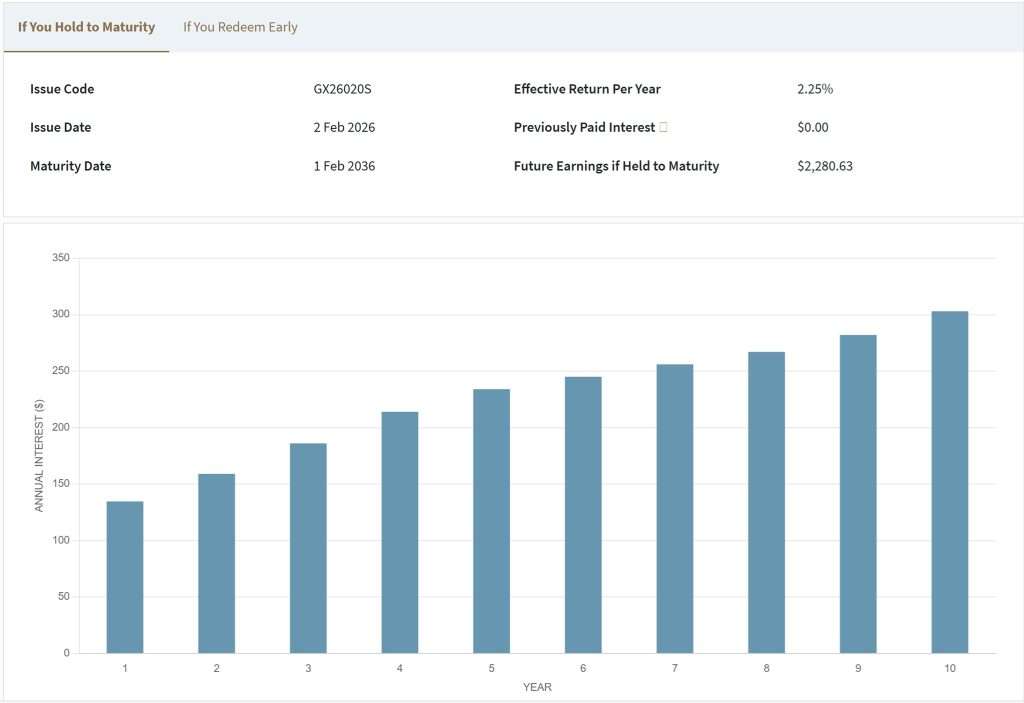Click the Year 1 interest bar
1024x703 pixels.
[x=125, y=580]
